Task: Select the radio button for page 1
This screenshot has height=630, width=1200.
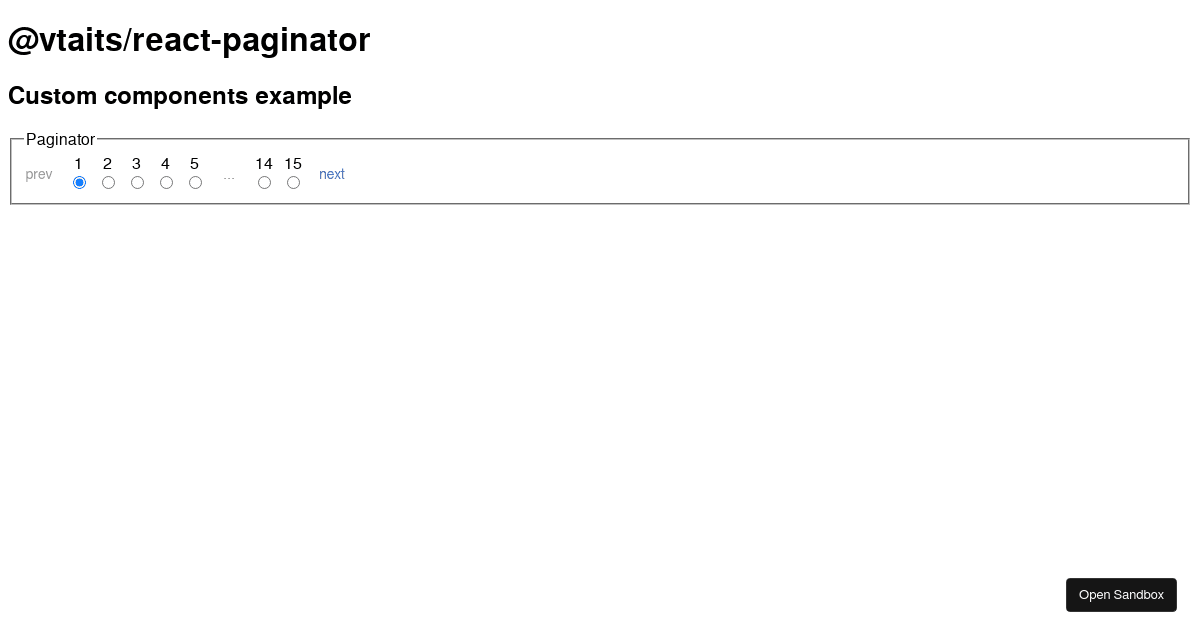Action: pos(79,182)
